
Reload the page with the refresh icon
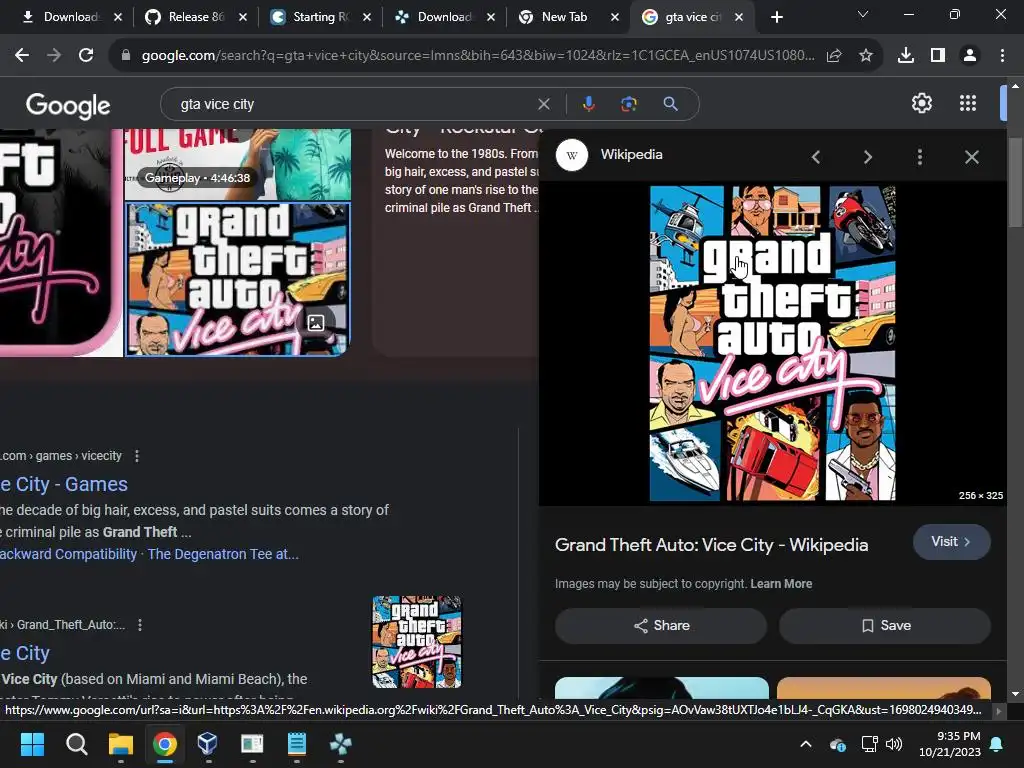pos(86,56)
